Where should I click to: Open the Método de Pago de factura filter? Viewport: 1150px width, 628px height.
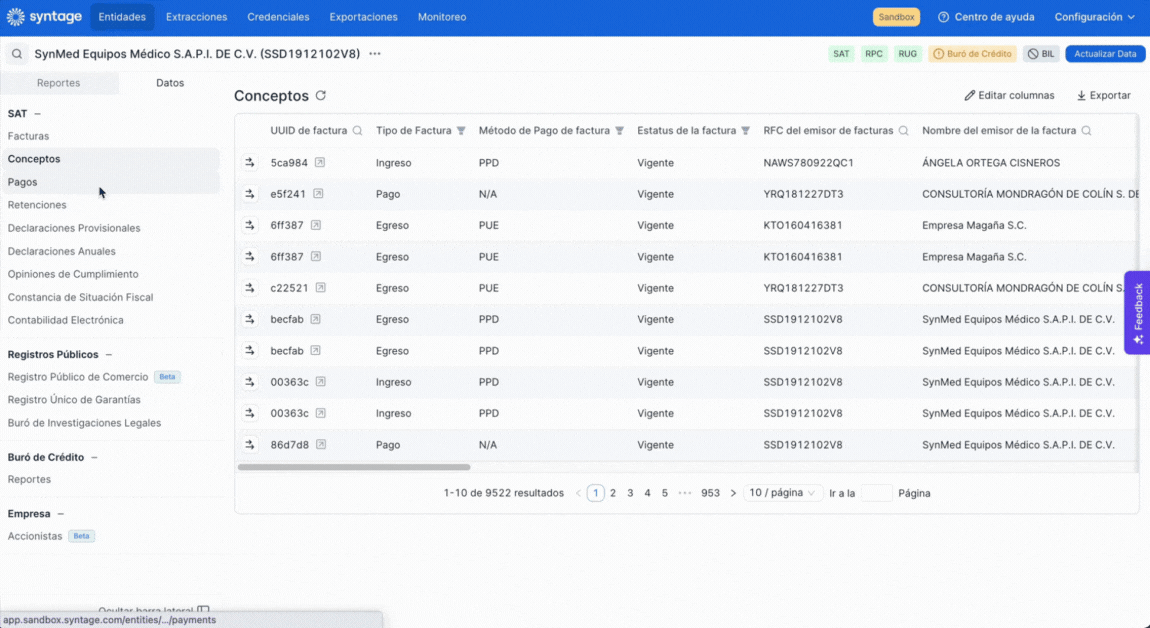point(619,131)
